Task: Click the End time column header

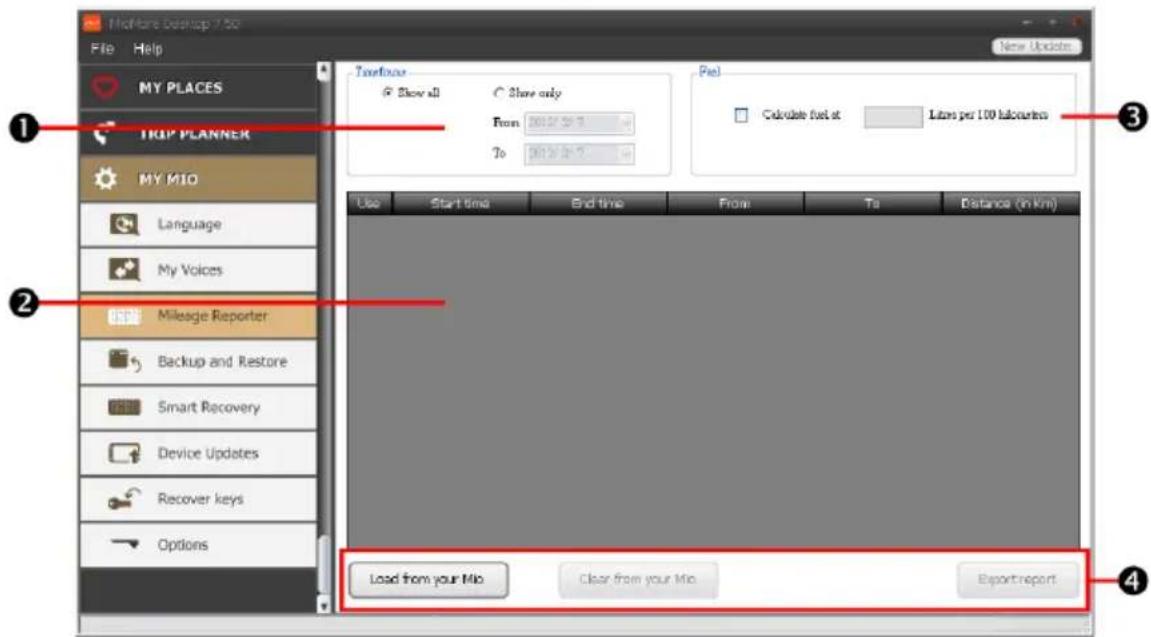Action: [598, 203]
